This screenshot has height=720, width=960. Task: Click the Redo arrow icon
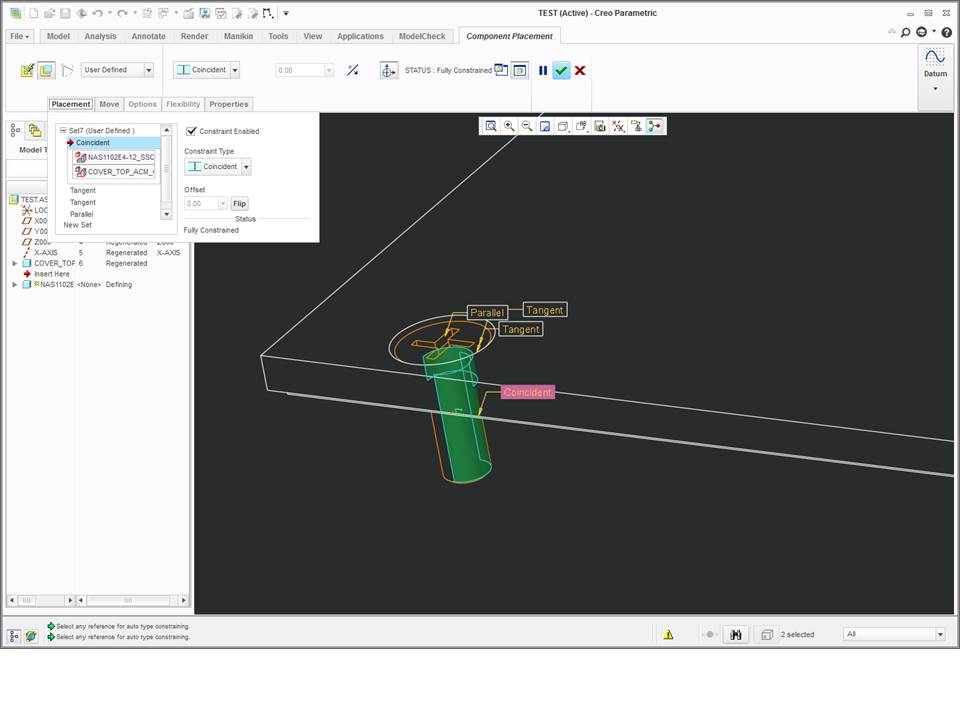tap(122, 13)
